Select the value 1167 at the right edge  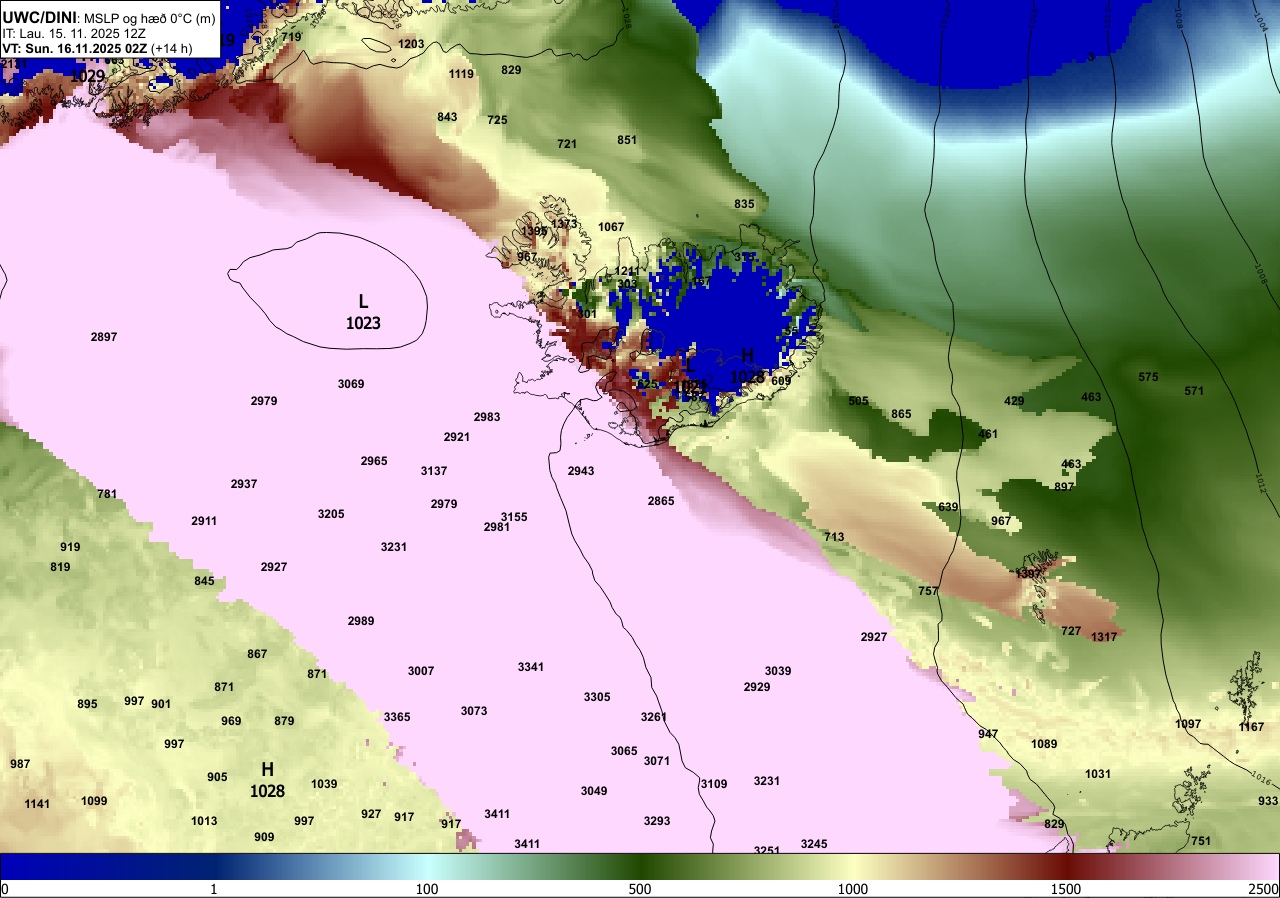pyautogui.click(x=1251, y=727)
